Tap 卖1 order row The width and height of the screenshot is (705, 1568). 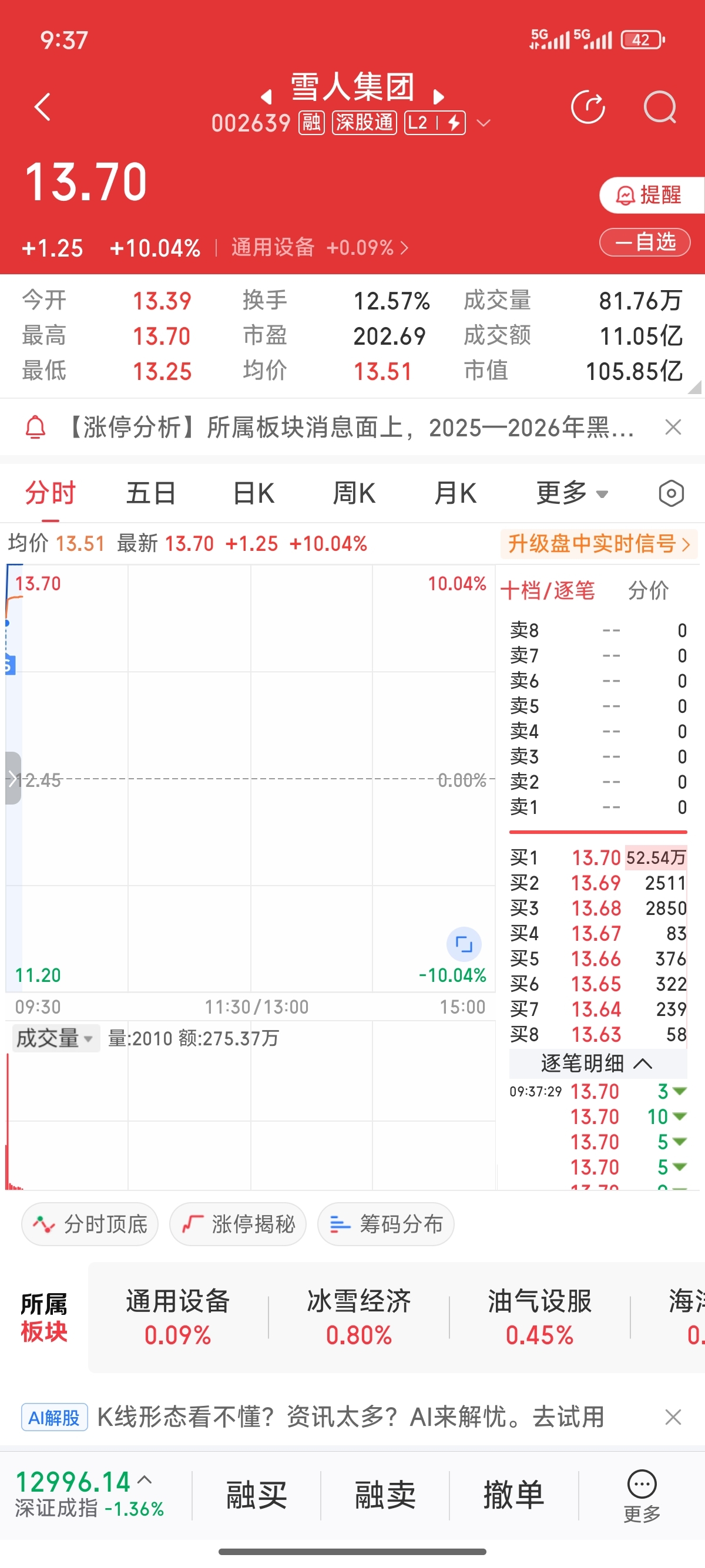(x=598, y=807)
